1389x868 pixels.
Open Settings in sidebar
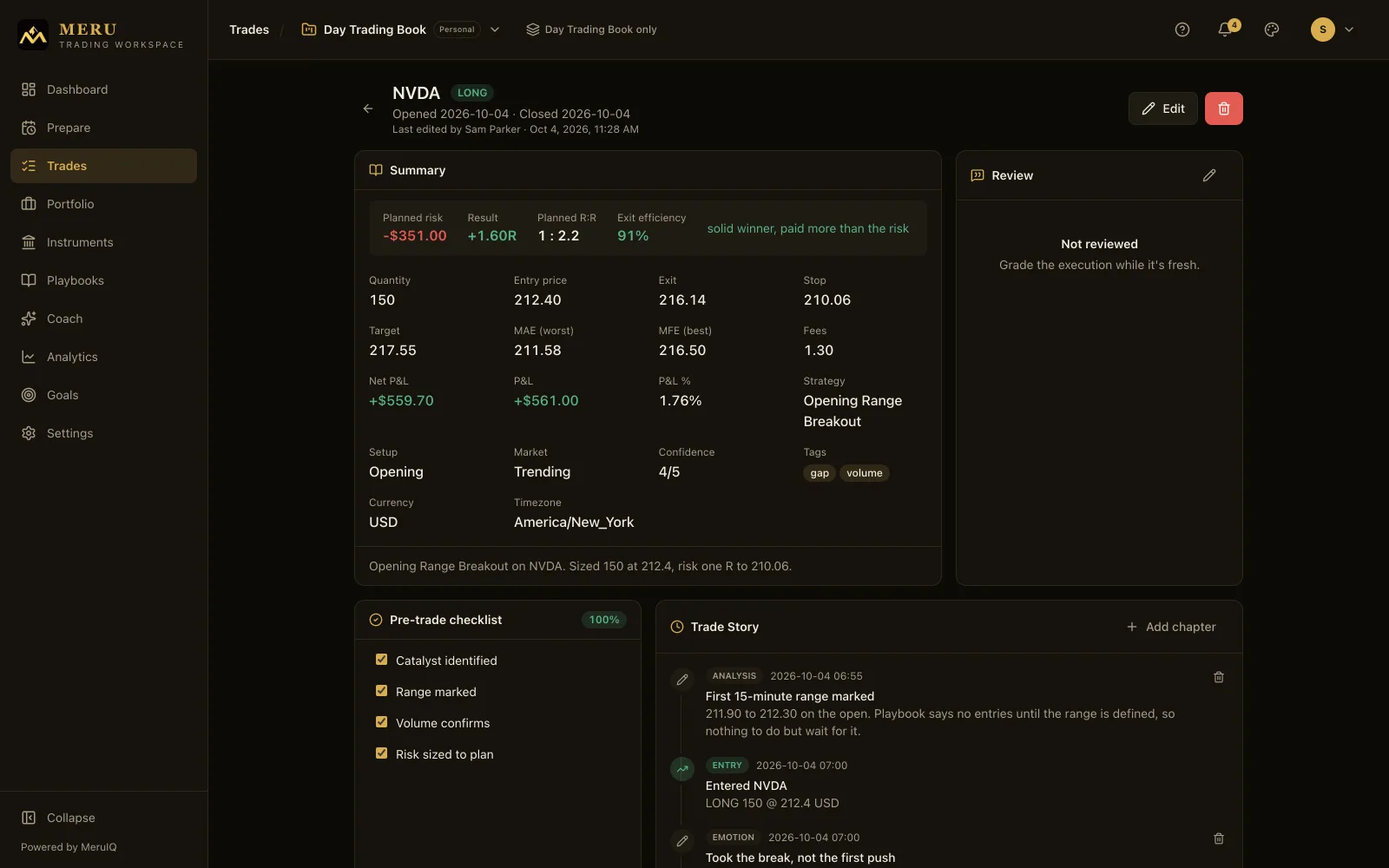tap(103, 433)
